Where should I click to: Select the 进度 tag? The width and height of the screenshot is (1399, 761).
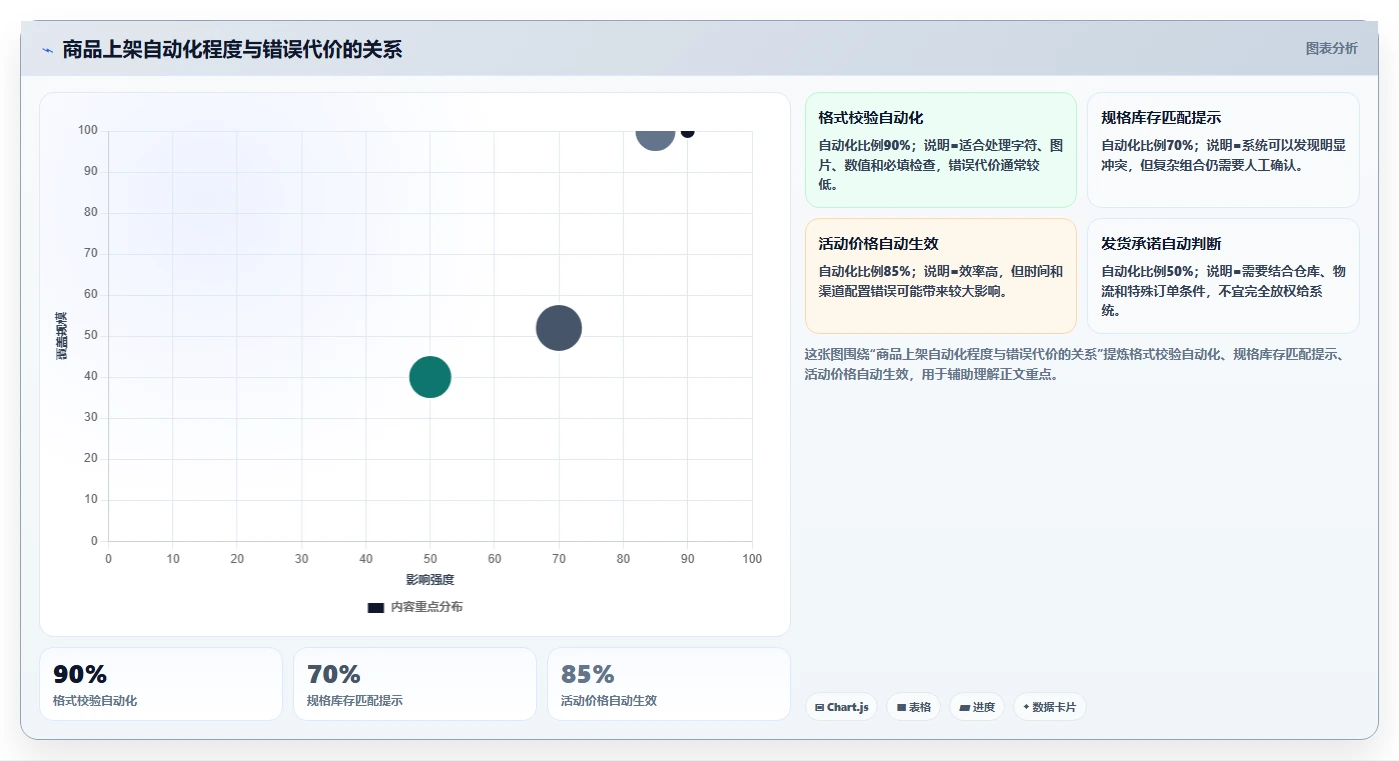pos(977,707)
